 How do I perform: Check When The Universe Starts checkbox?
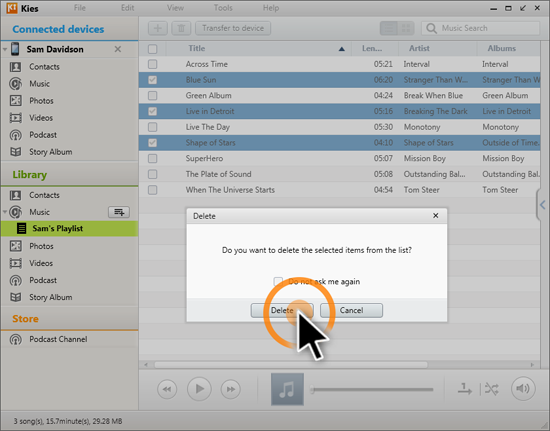click(x=153, y=190)
